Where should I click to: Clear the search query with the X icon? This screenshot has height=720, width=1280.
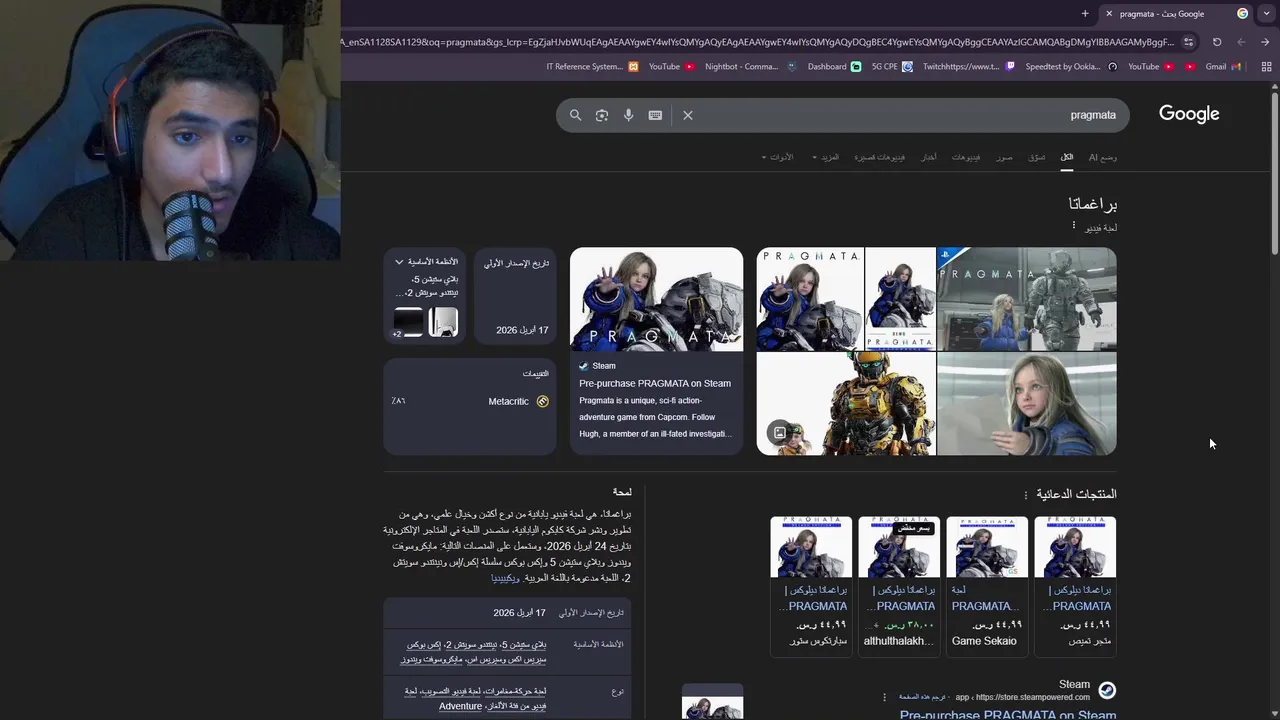[x=688, y=115]
